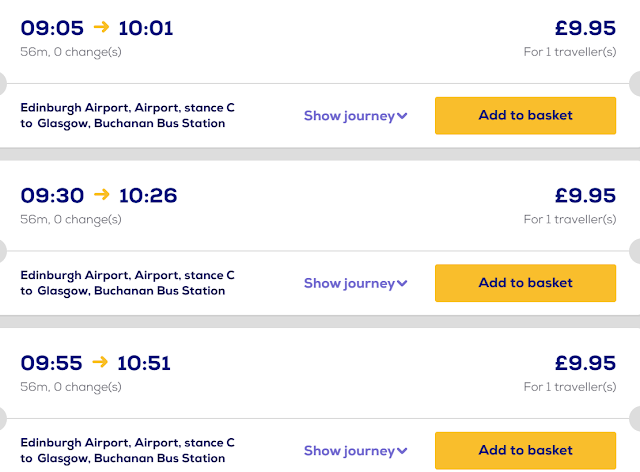Select the £9.95 price of 09:55 journey
The height and width of the screenshot is (472, 640).
tap(585, 362)
